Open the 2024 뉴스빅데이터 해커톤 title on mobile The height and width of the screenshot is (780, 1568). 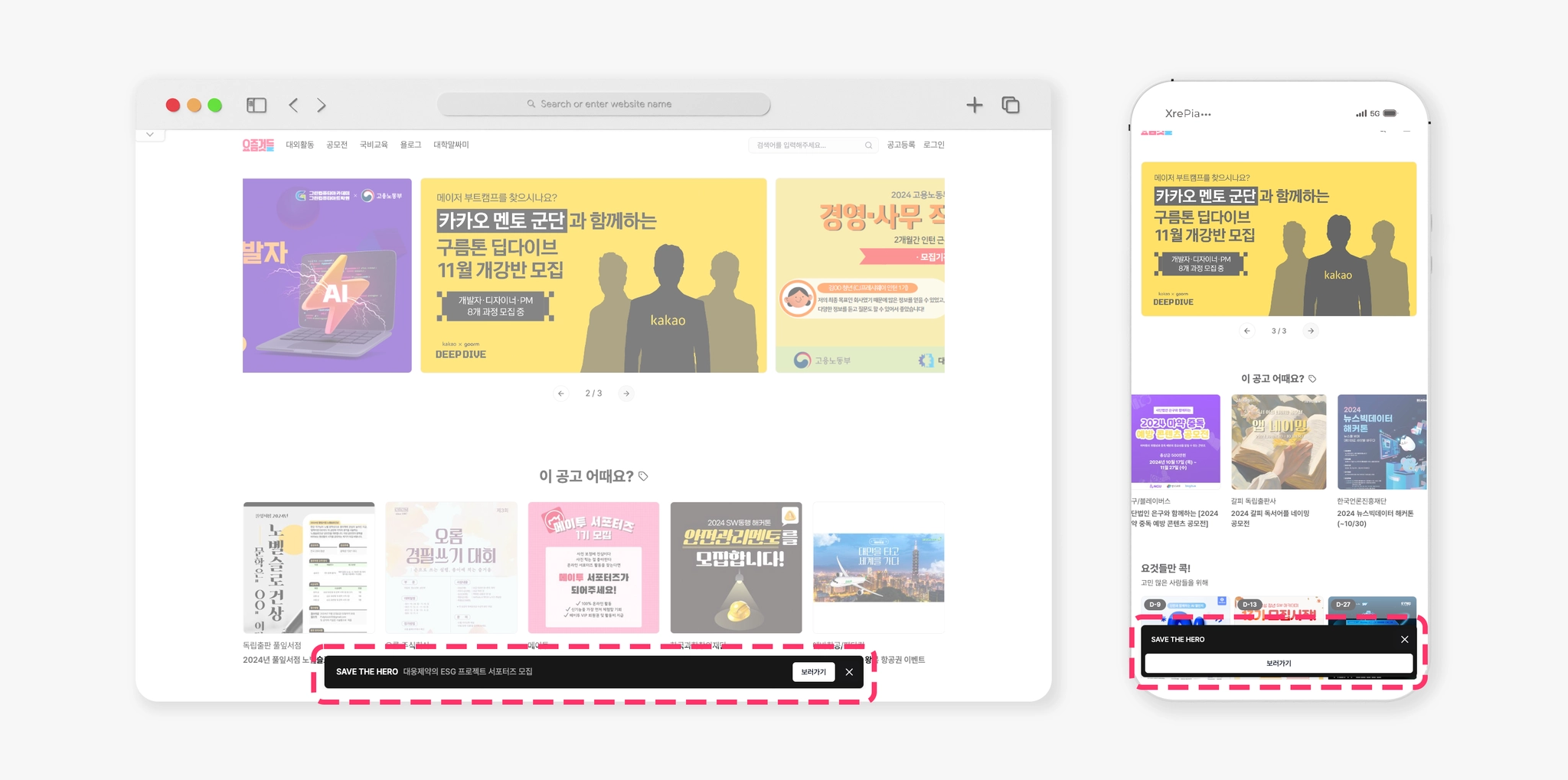pos(1376,518)
